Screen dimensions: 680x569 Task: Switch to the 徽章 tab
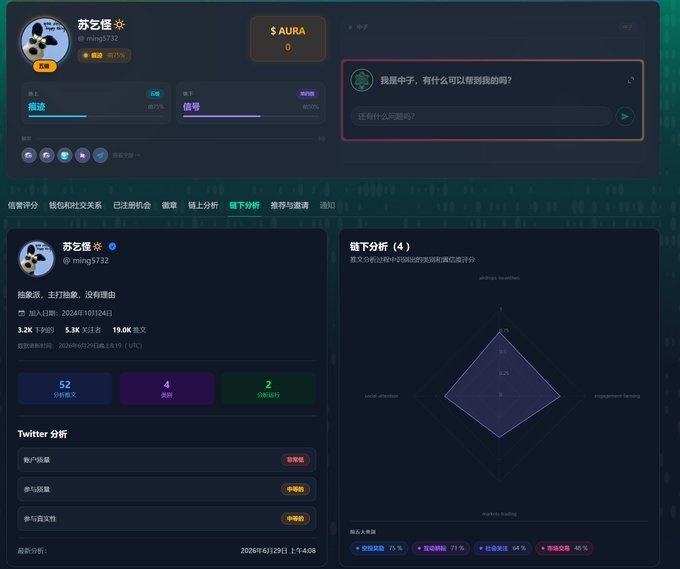coord(170,205)
